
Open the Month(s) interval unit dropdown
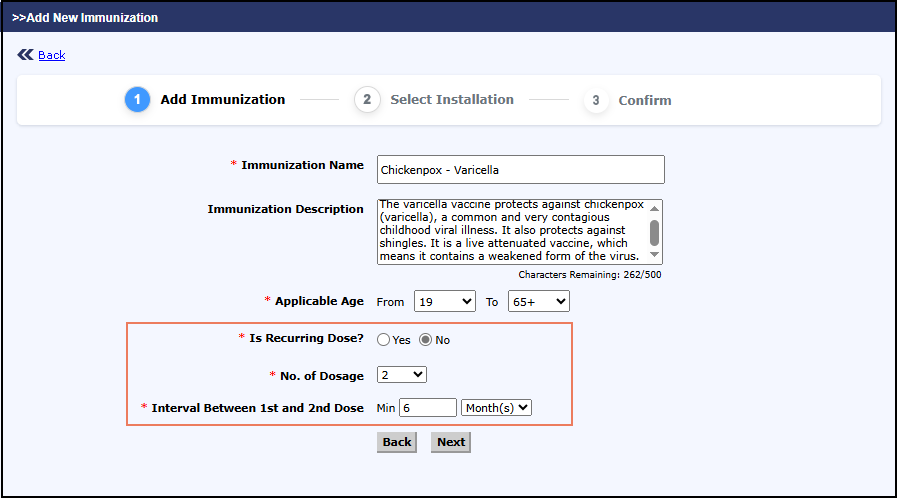tap(496, 407)
